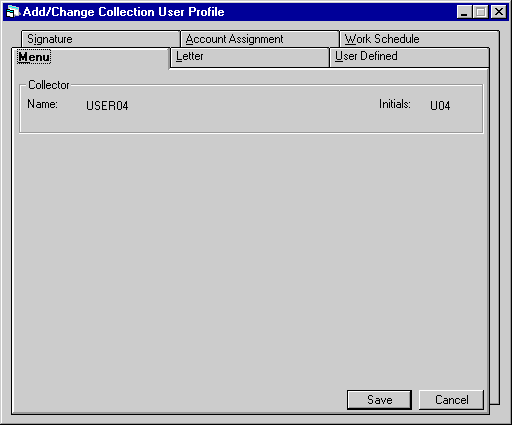This screenshot has width=512, height=425.
Task: Minimize the Collection User Profile window
Action: [464, 12]
